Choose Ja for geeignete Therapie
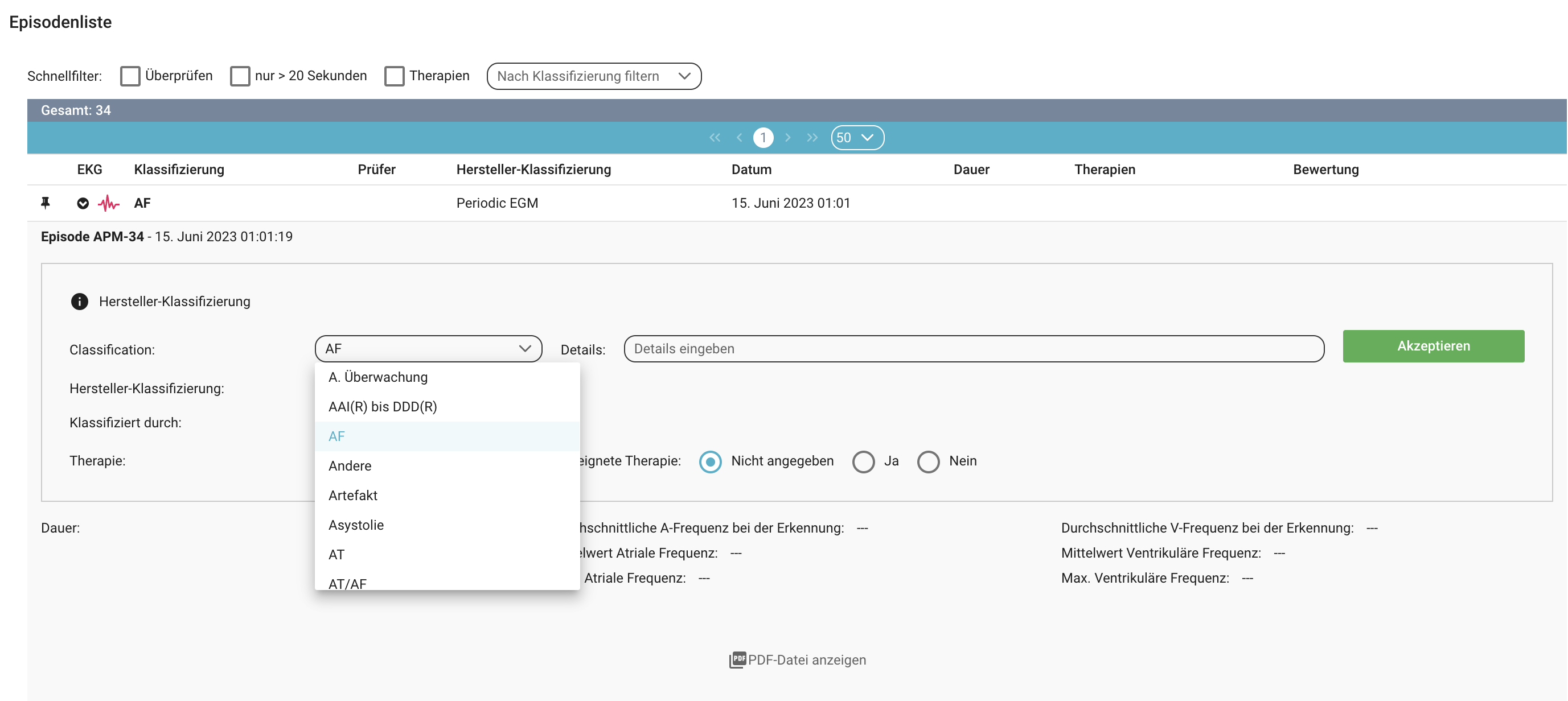 (863, 461)
